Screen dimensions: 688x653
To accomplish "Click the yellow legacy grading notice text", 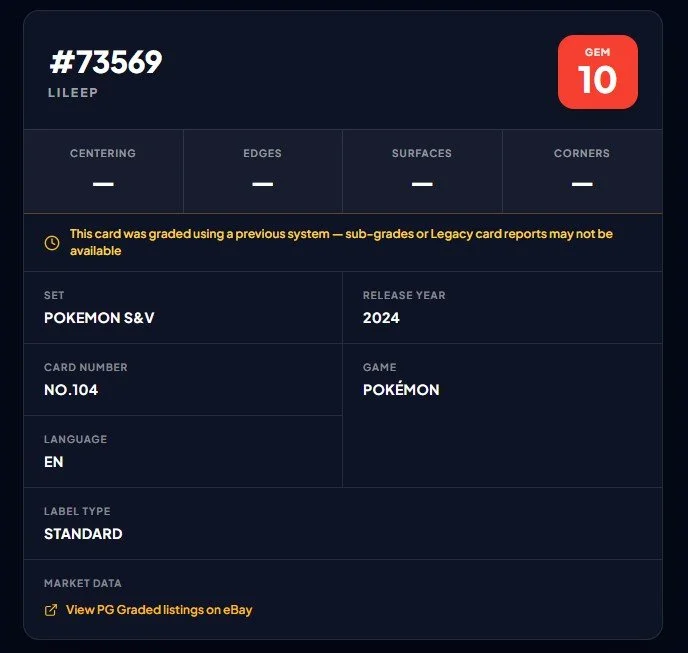I will click(x=341, y=242).
